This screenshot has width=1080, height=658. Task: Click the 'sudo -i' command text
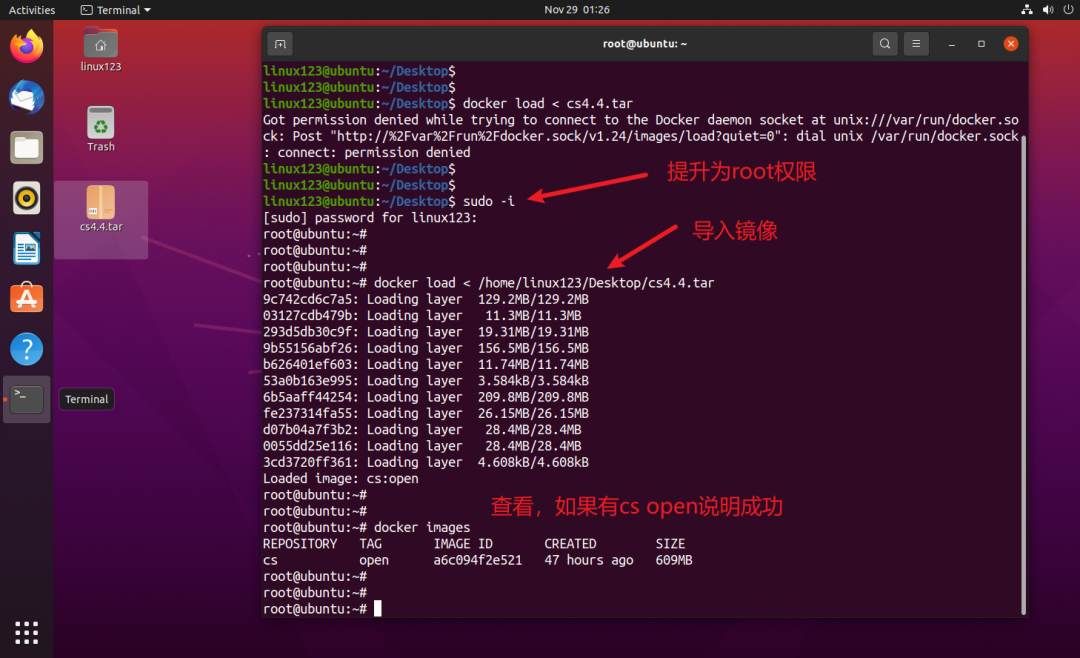point(488,201)
